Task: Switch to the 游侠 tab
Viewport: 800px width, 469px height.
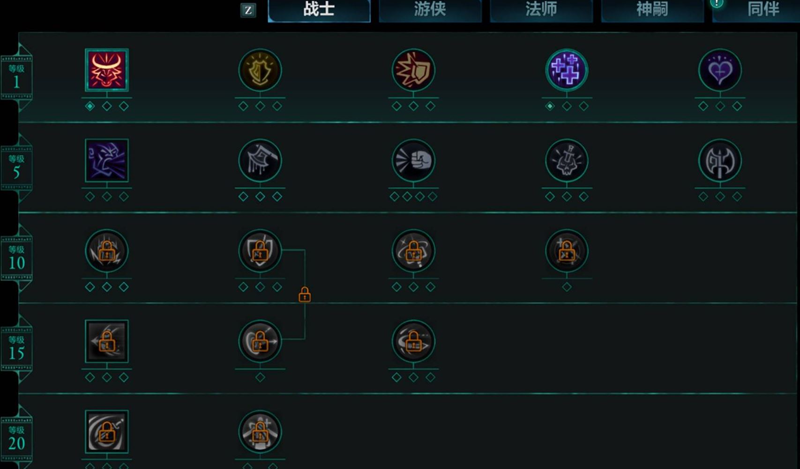Action: pyautogui.click(x=430, y=10)
